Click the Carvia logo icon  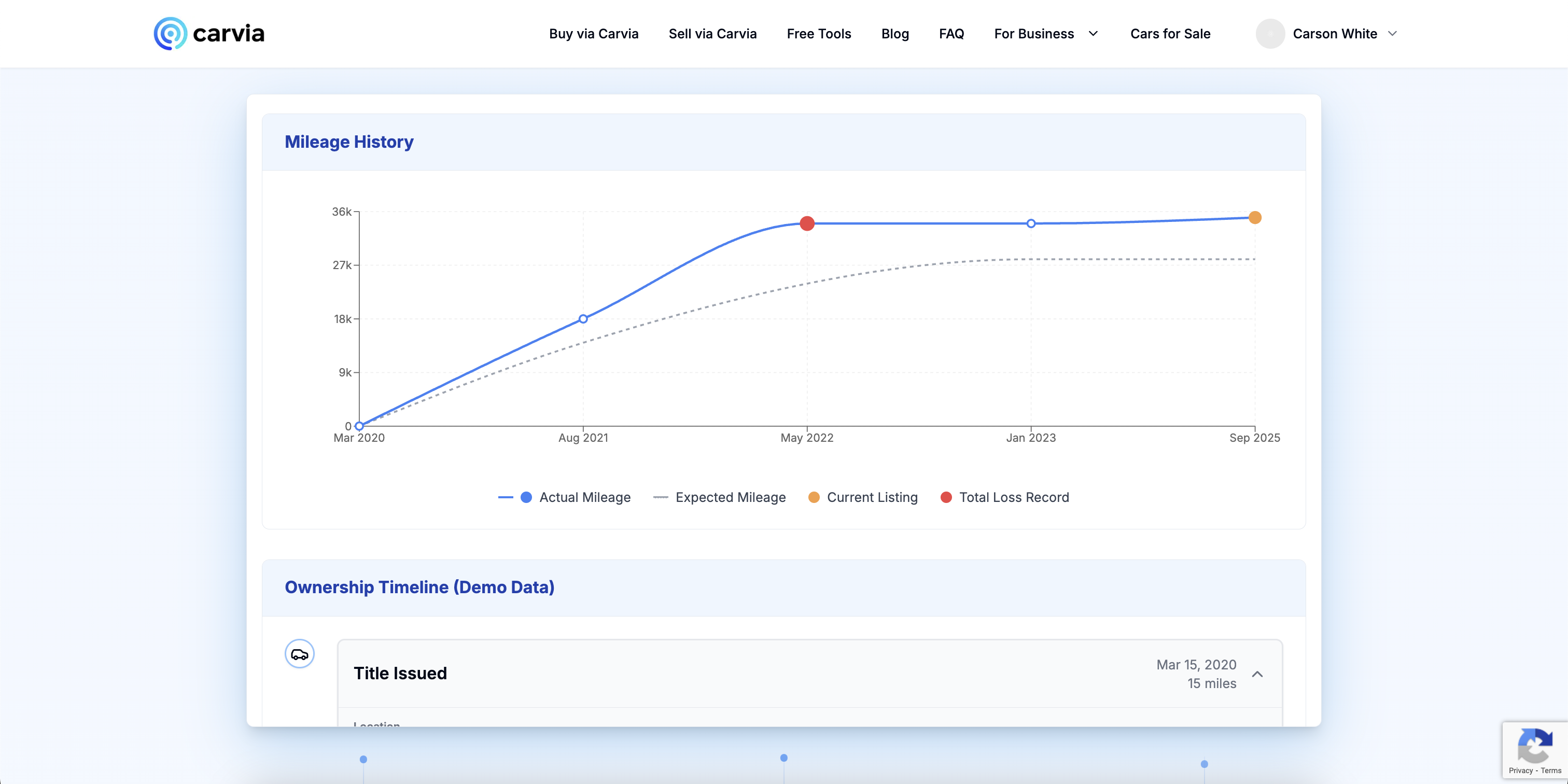(x=170, y=34)
